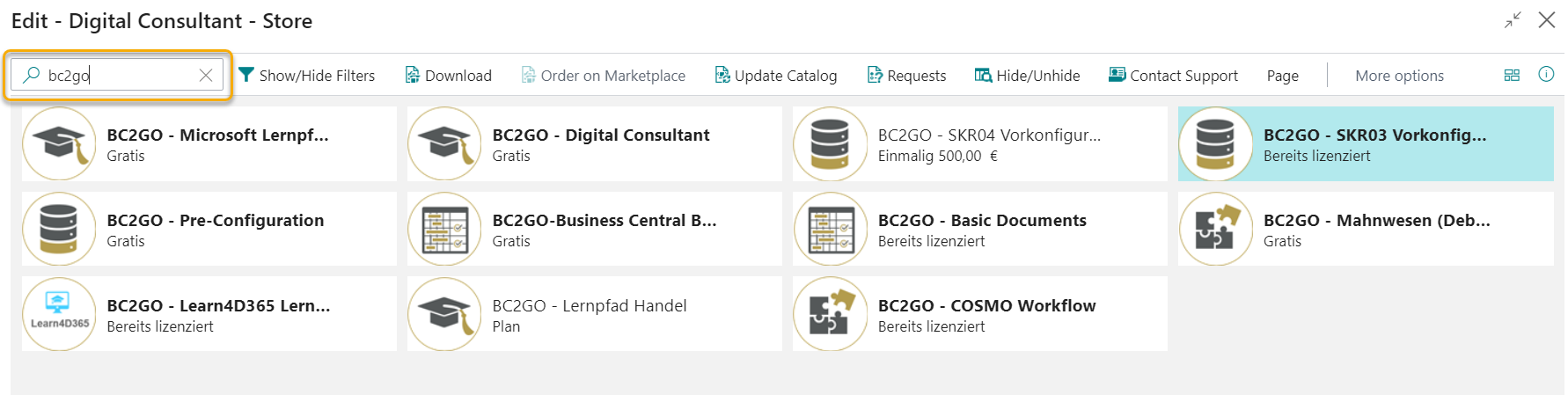Screen dimensions: 1568x395
Task: Open the Page menu
Action: pyautogui.click(x=1282, y=76)
